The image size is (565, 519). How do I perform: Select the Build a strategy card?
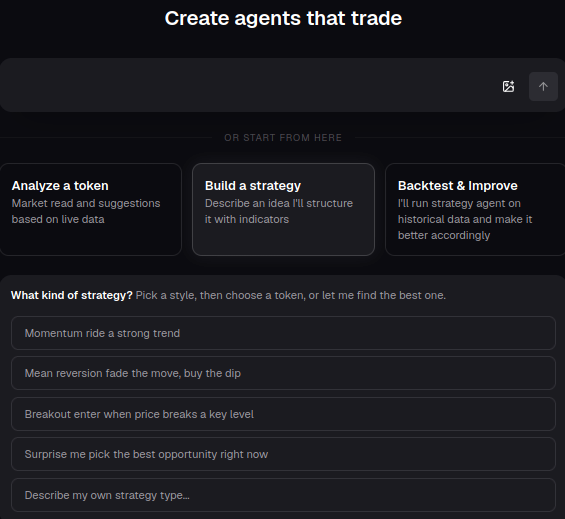[283, 209]
